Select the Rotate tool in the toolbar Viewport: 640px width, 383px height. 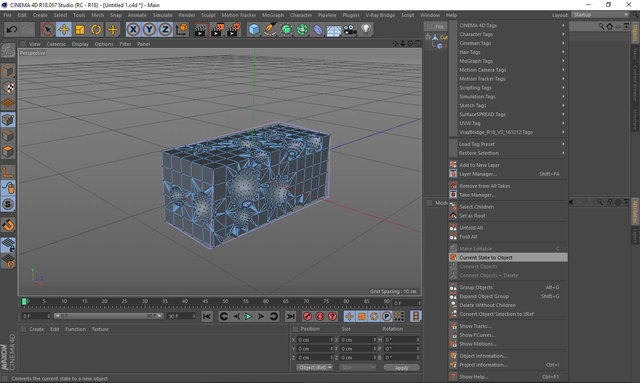click(96, 29)
